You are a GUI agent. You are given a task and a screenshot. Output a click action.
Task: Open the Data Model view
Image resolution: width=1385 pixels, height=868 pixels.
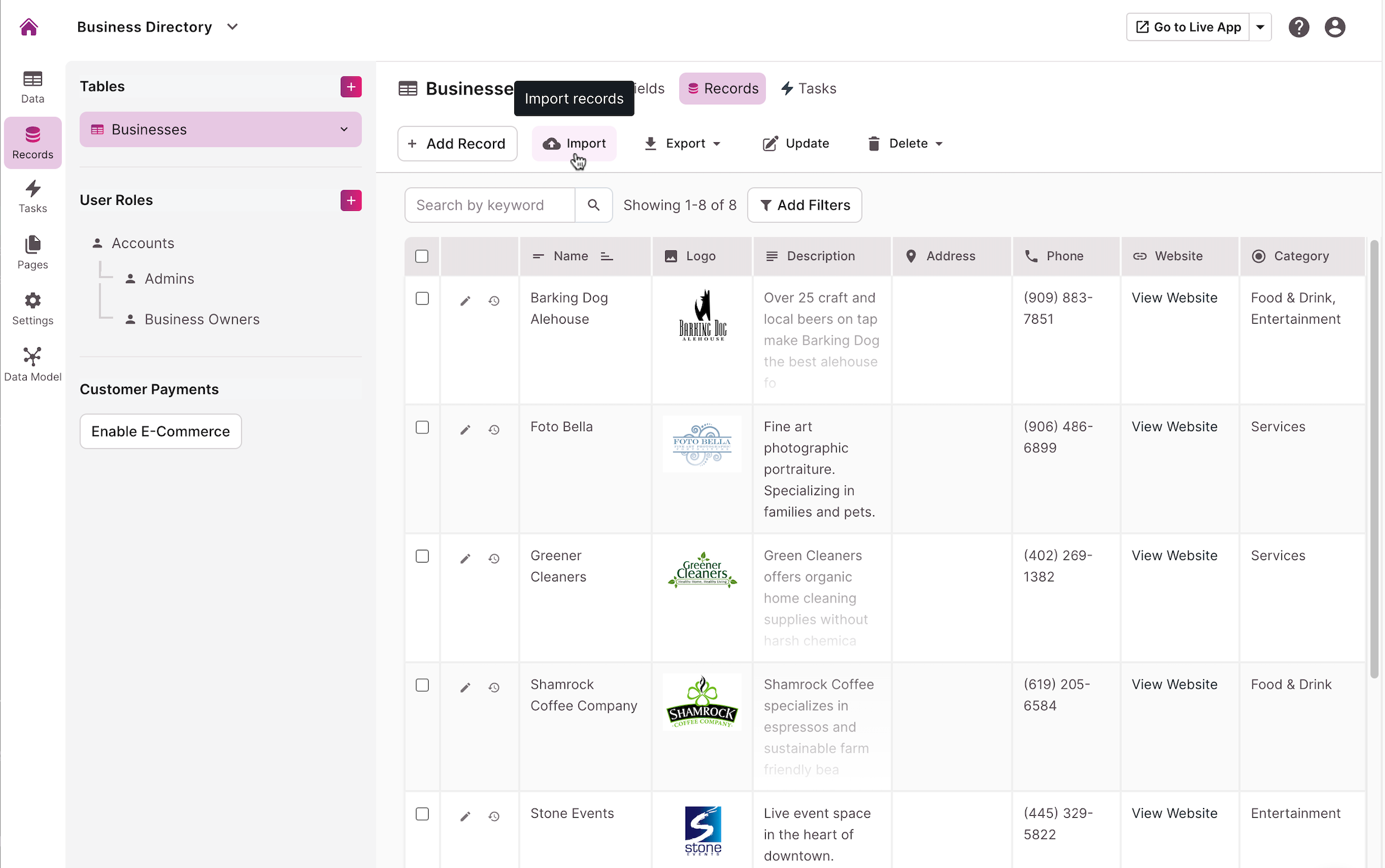[33, 364]
